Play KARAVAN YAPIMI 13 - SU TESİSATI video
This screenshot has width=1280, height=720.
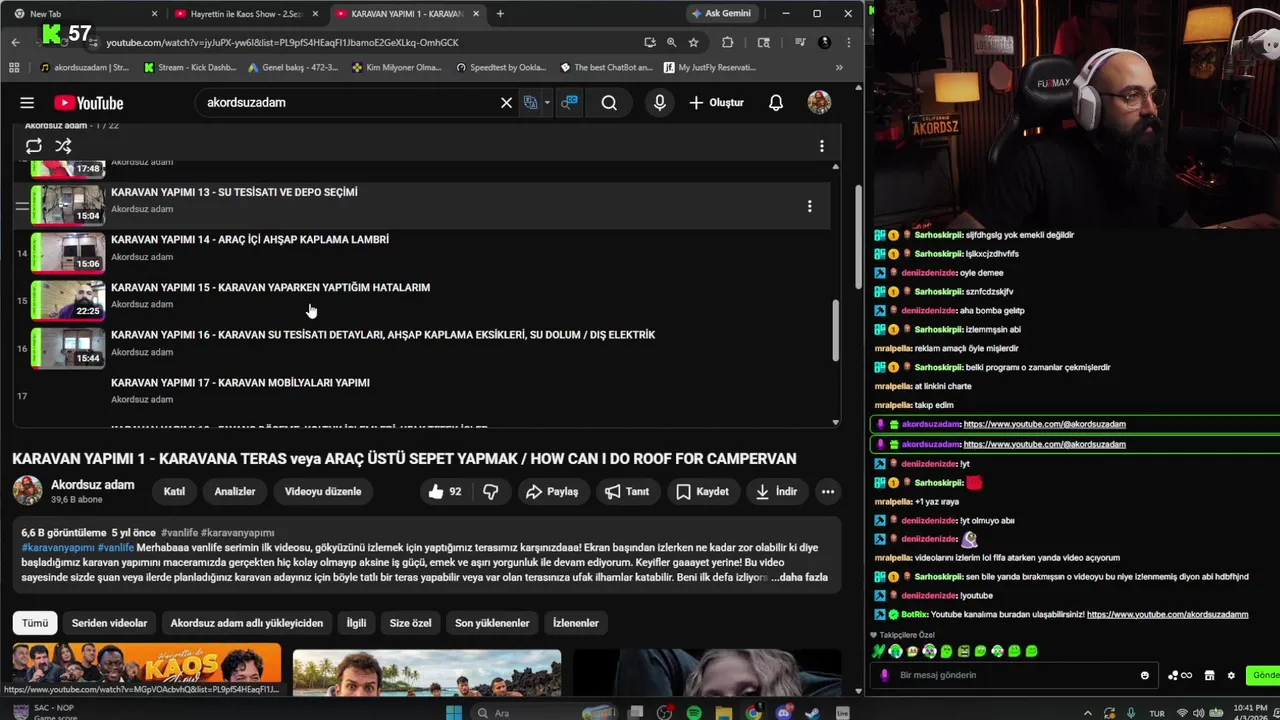[234, 192]
